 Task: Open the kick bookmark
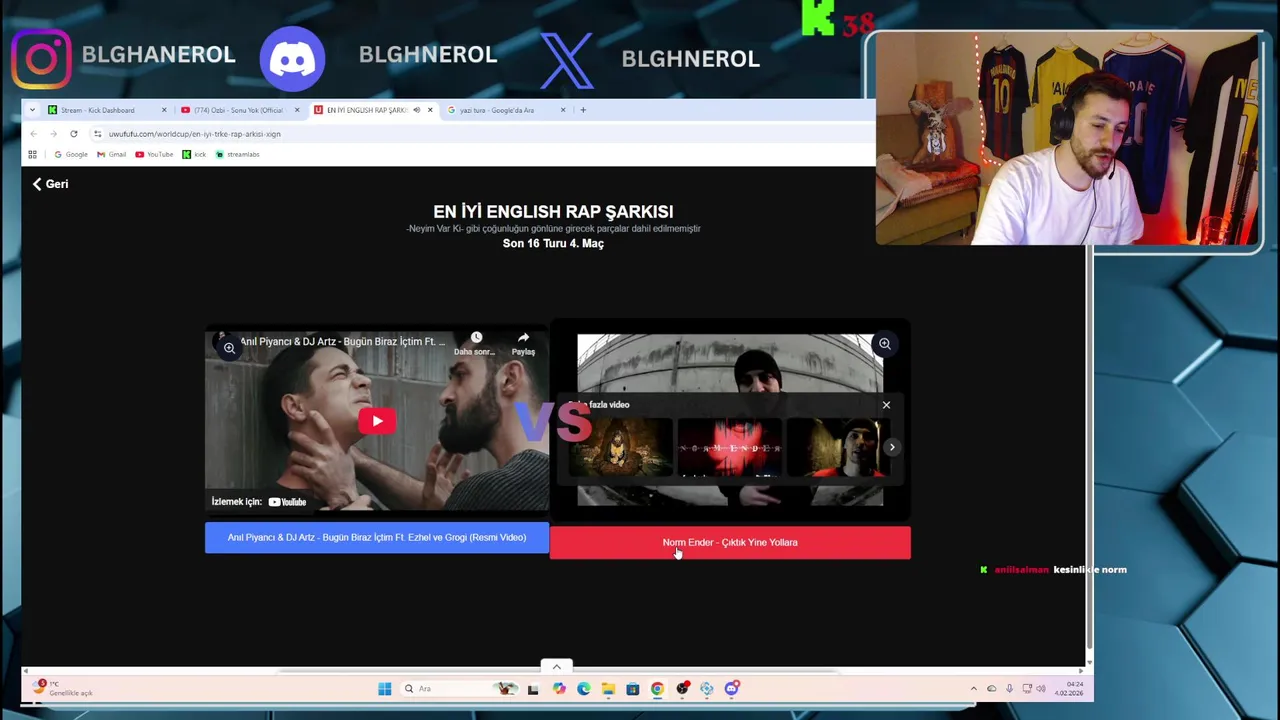(194, 154)
